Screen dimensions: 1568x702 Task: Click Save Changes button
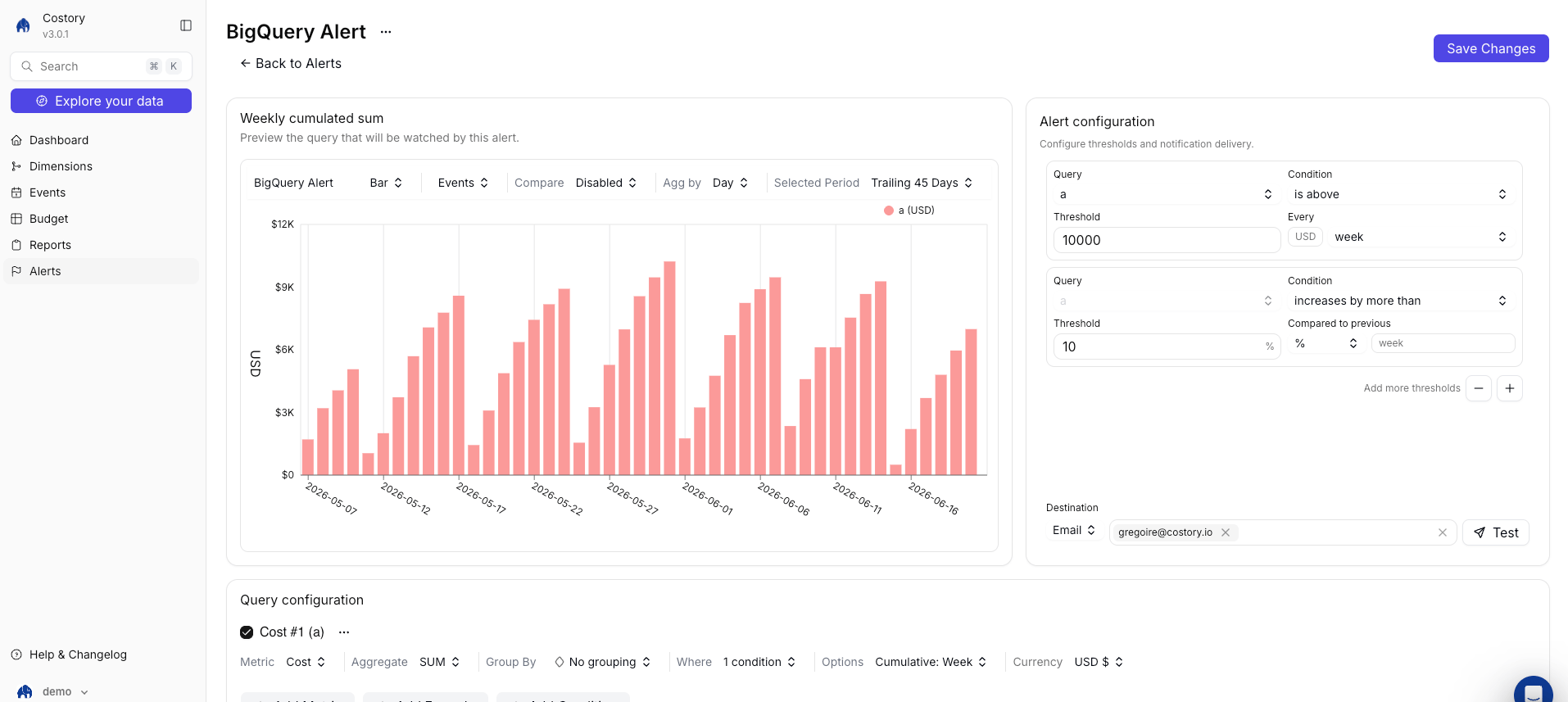tap(1490, 48)
